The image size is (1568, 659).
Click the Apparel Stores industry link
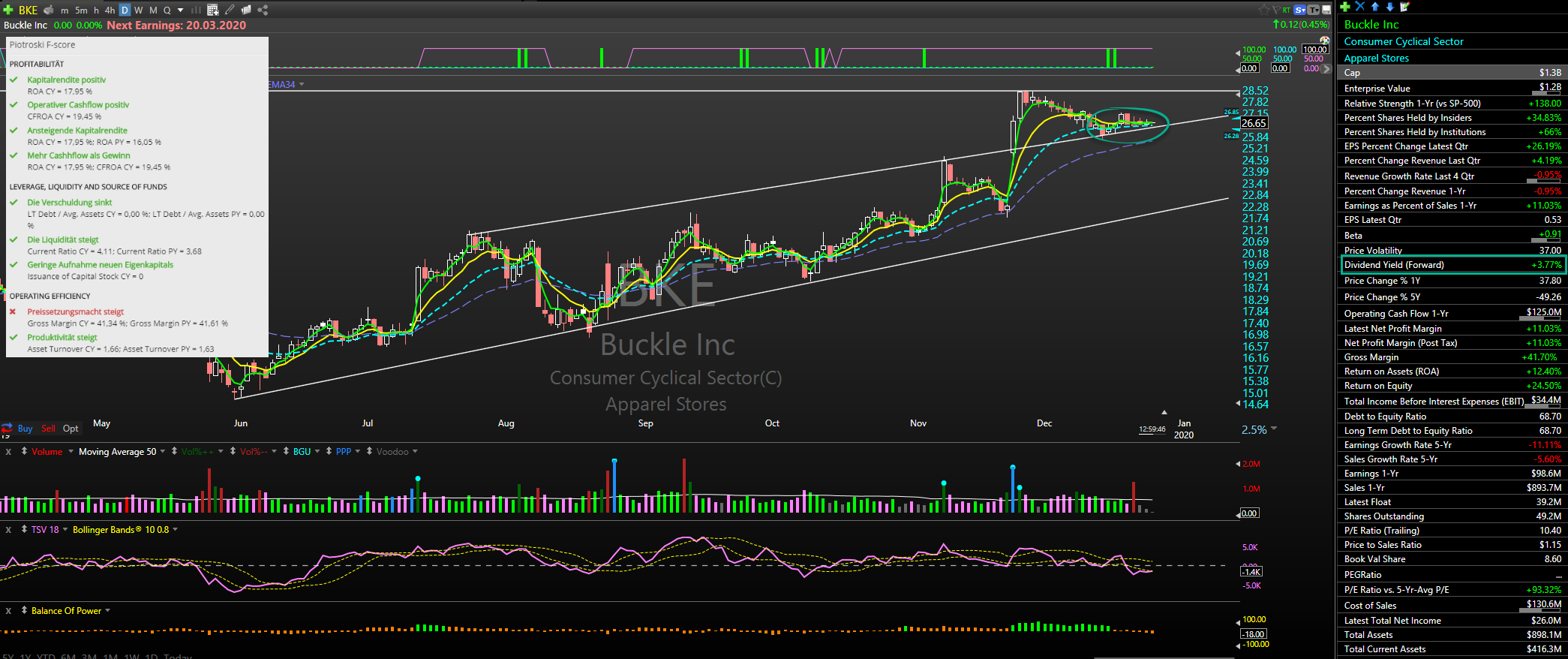[x=1376, y=58]
